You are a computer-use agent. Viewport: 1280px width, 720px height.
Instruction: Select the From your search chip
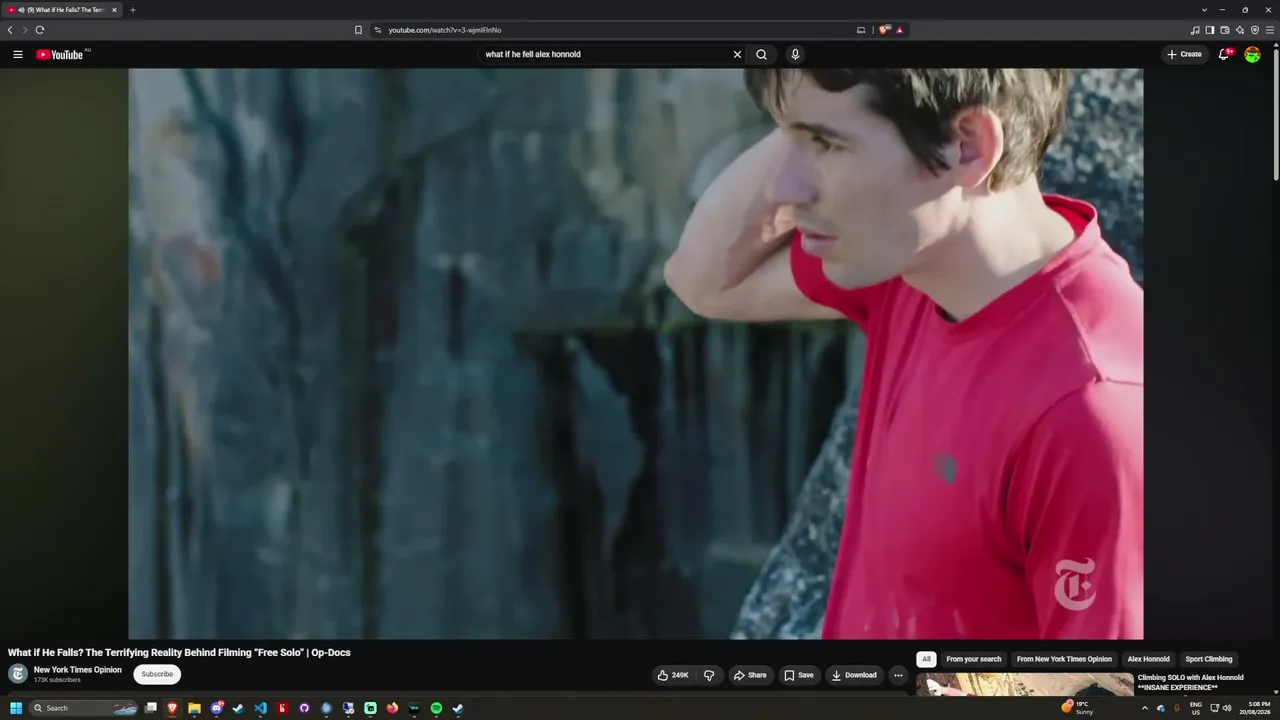pyautogui.click(x=974, y=659)
